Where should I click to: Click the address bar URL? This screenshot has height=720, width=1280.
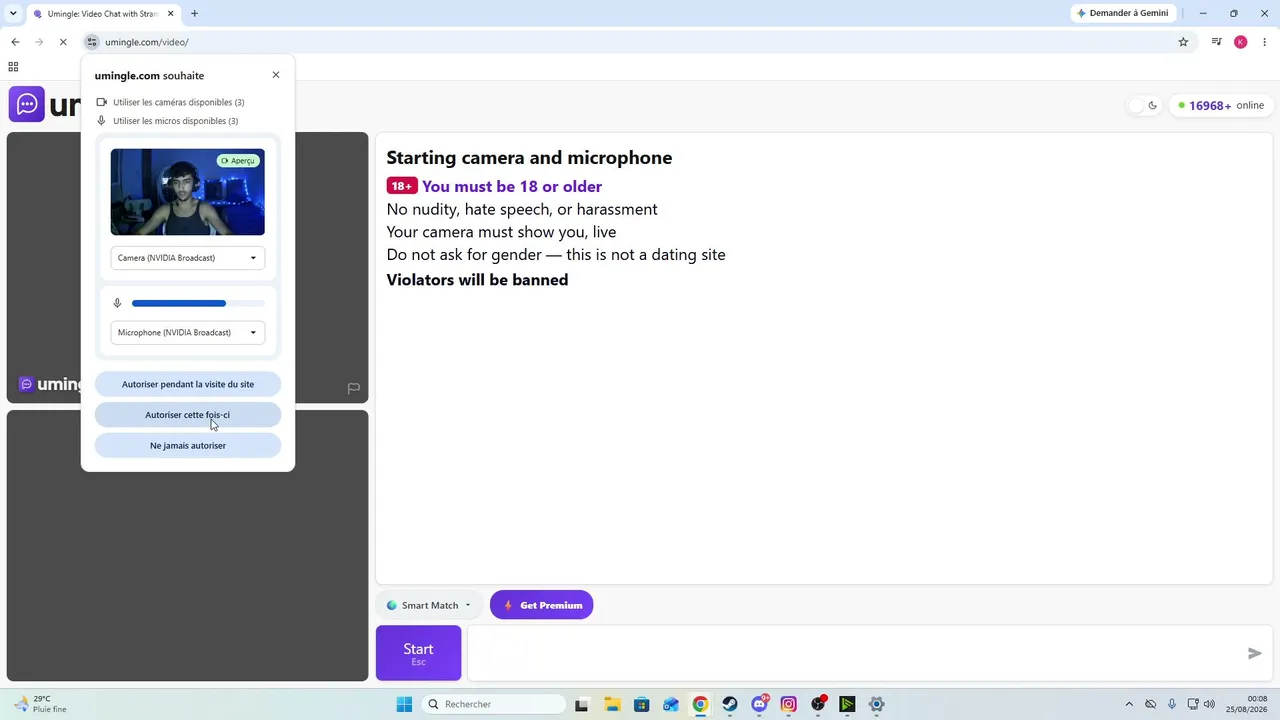pyautogui.click(x=147, y=42)
